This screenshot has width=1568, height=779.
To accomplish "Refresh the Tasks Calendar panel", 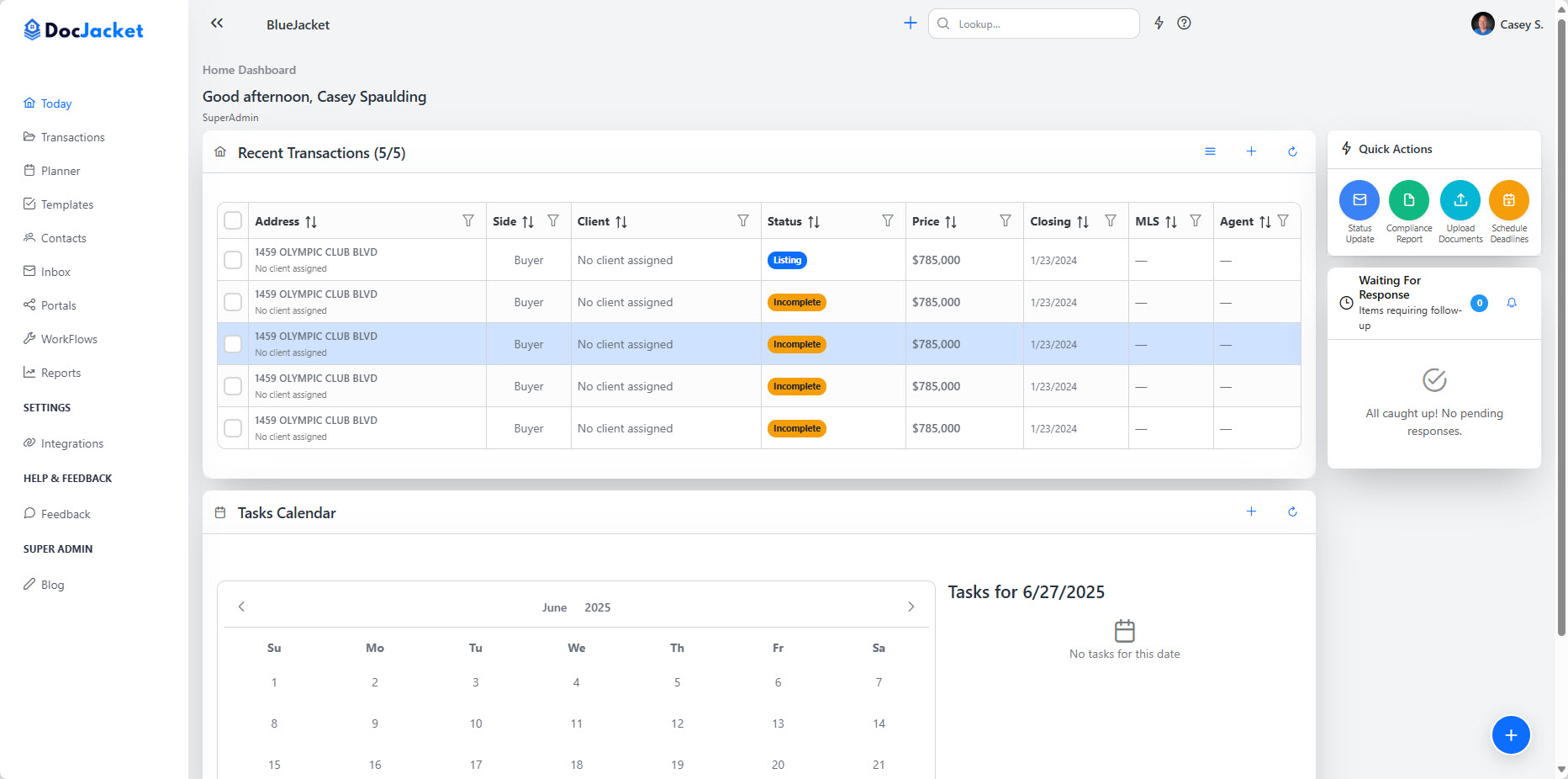I will [x=1292, y=511].
